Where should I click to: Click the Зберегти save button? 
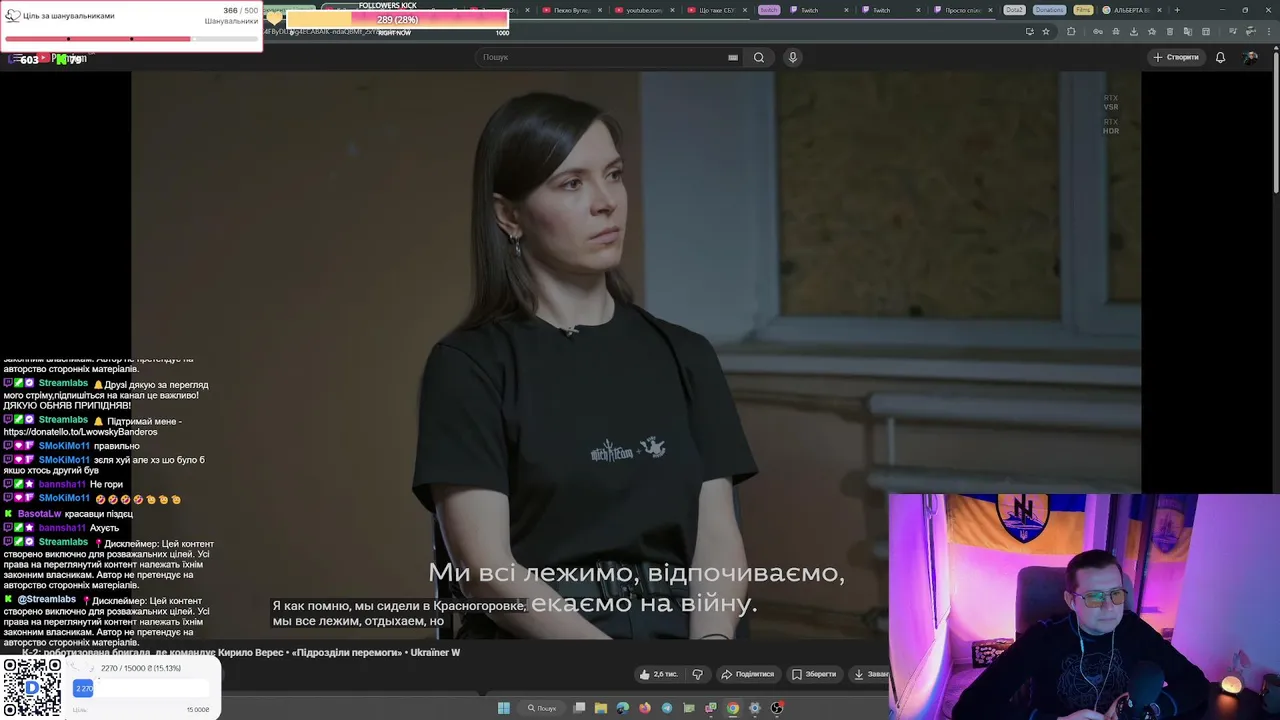pyautogui.click(x=814, y=674)
